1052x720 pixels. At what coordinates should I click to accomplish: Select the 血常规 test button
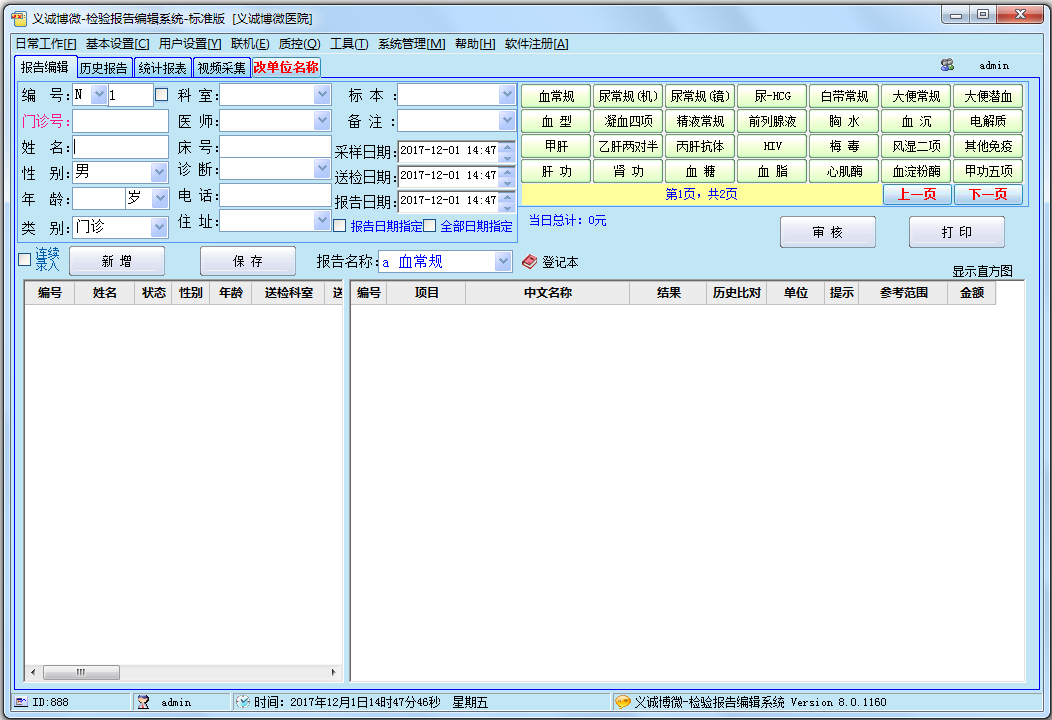[556, 96]
